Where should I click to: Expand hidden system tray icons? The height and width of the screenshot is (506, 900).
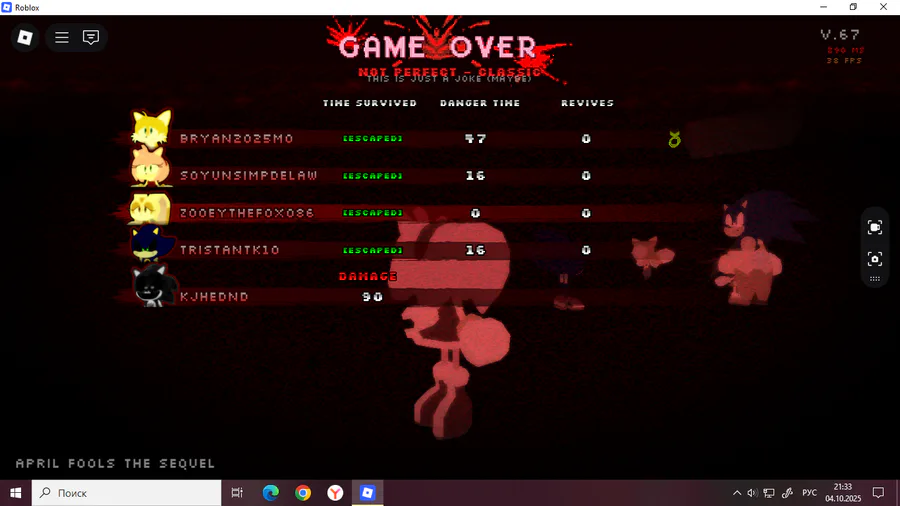[x=736, y=493]
